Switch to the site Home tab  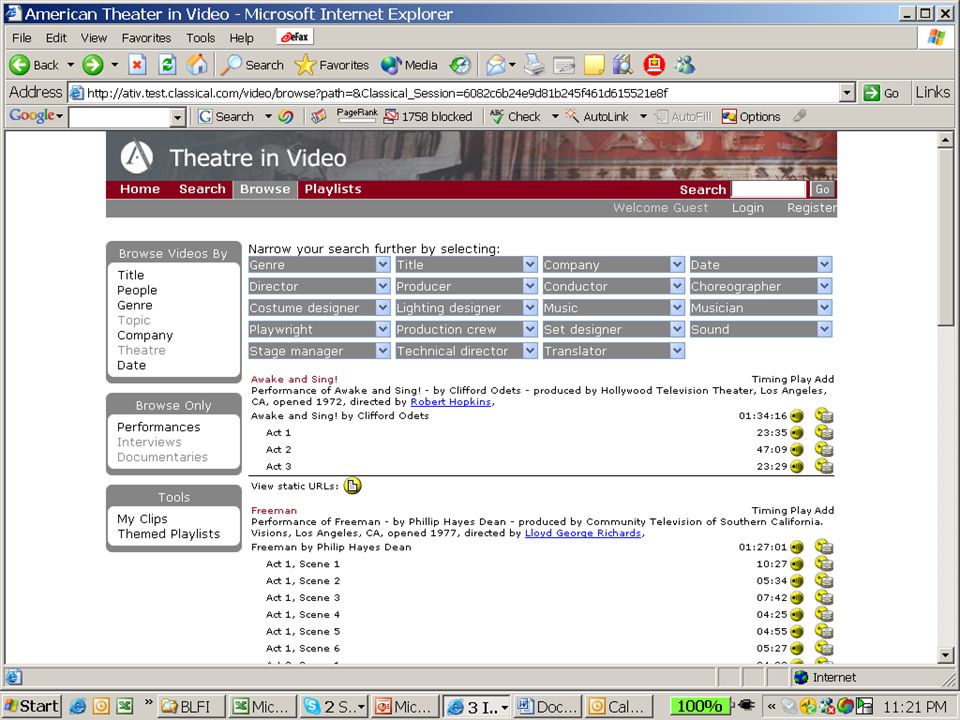tap(140, 189)
